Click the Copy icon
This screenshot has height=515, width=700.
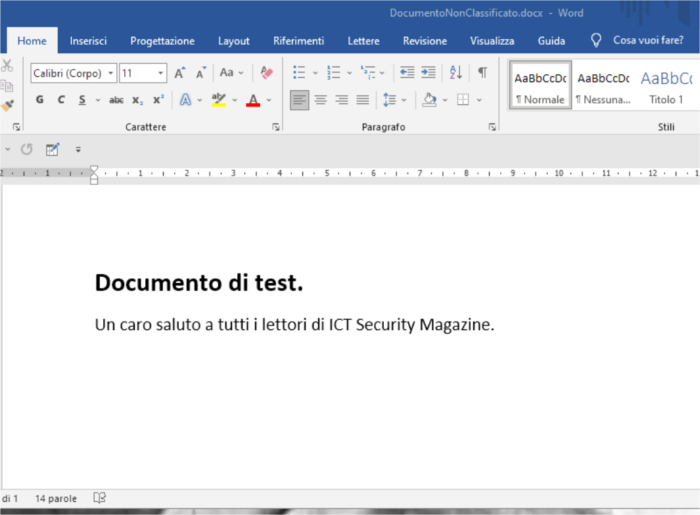click(x=6, y=86)
